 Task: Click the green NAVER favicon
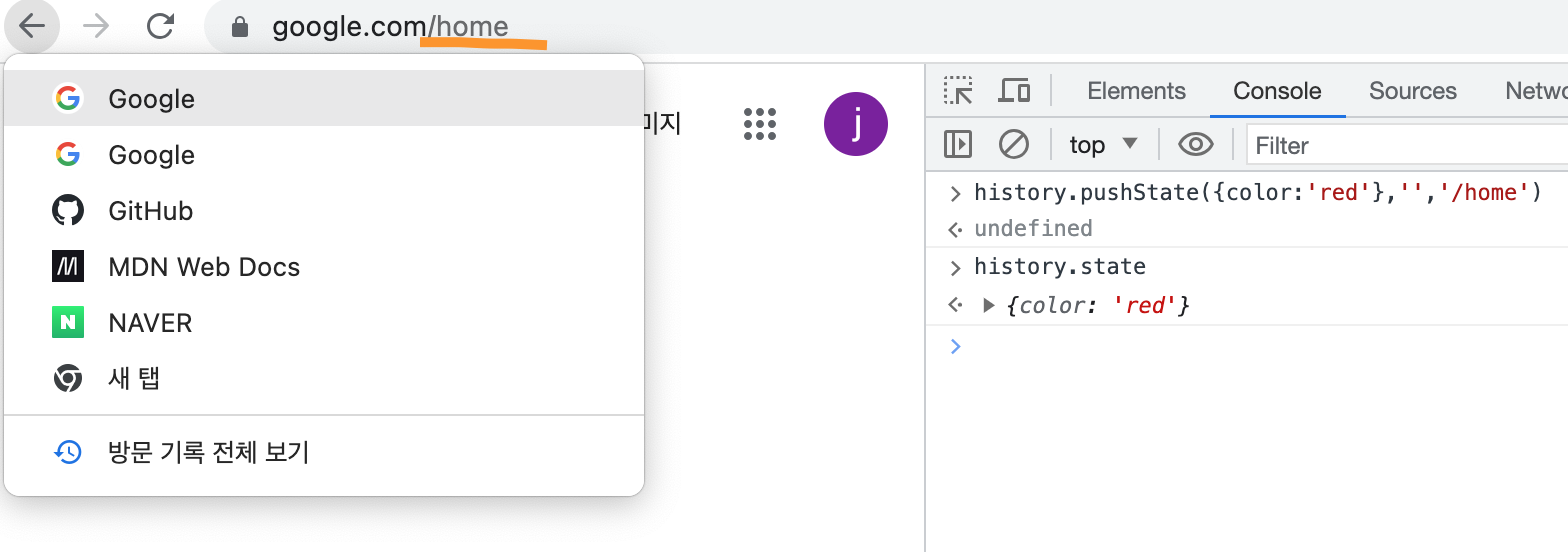coord(68,323)
